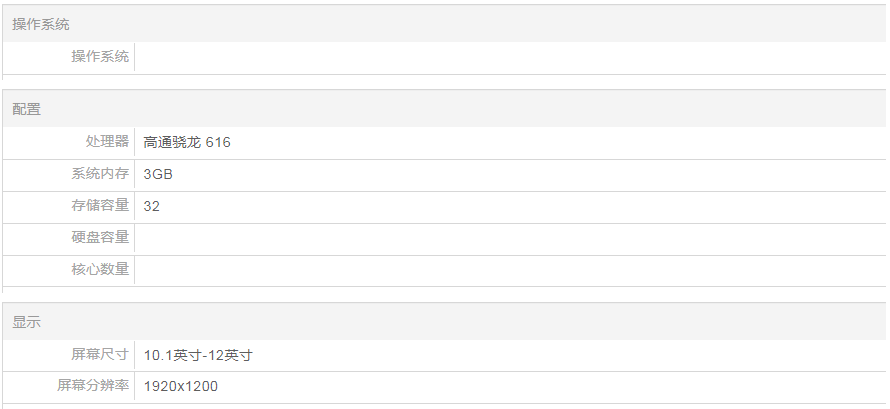Click the 屏幕尺寸 value 10.1英寸-12英寸

pyautogui.click(x=198, y=355)
